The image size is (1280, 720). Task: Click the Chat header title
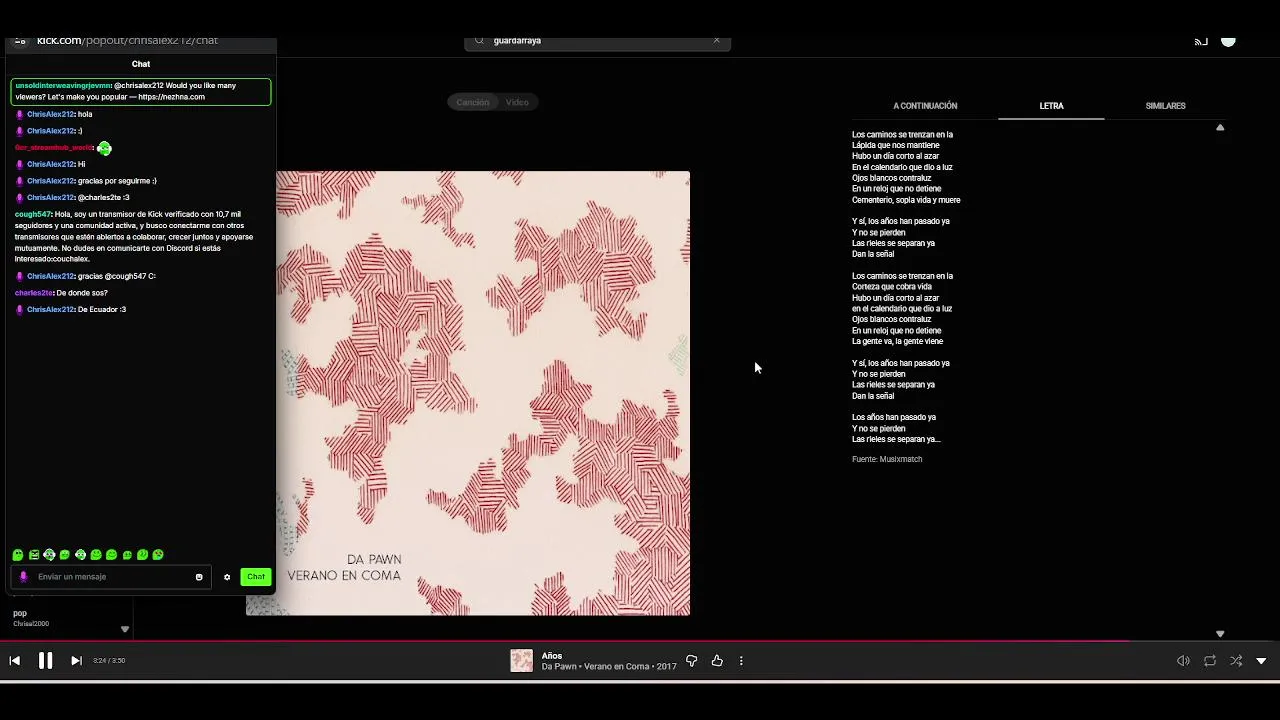(x=141, y=64)
